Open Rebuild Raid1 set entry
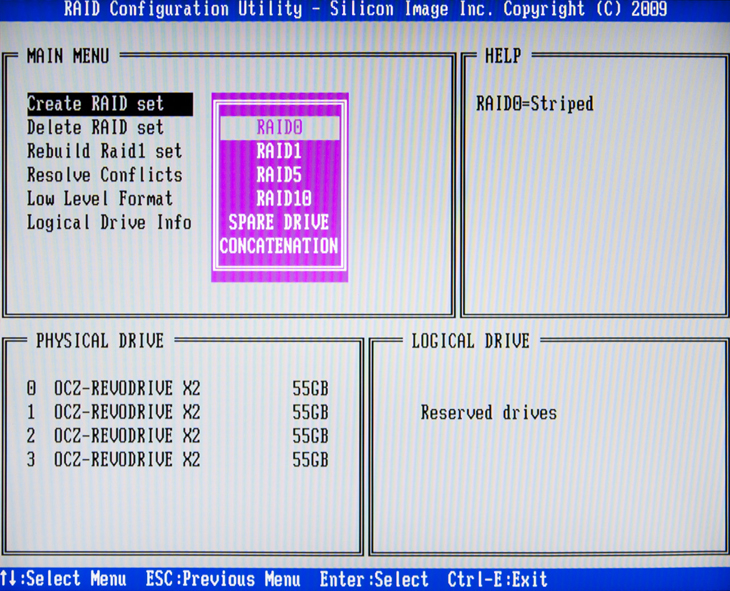The height and width of the screenshot is (591, 730). point(104,151)
